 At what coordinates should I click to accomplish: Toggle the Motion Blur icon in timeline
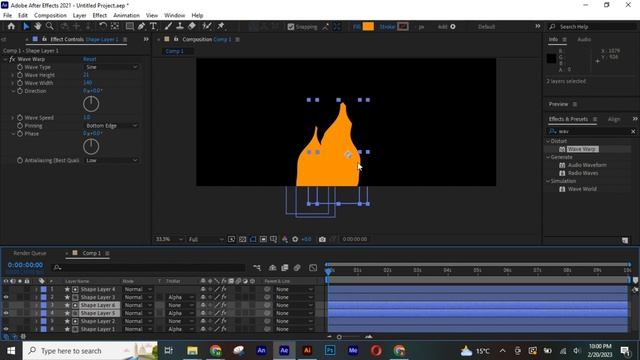coord(297,268)
